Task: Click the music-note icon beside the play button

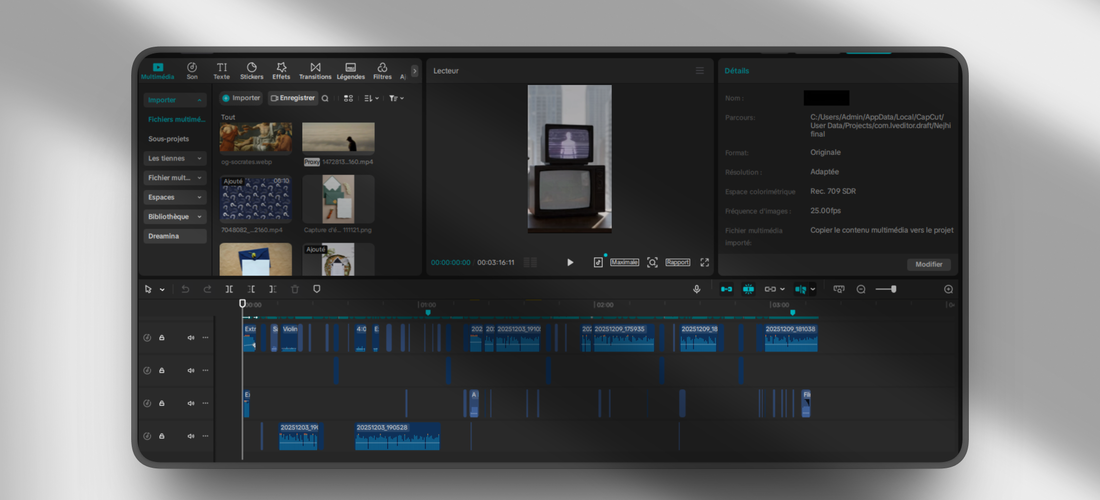Action: pyautogui.click(x=598, y=262)
